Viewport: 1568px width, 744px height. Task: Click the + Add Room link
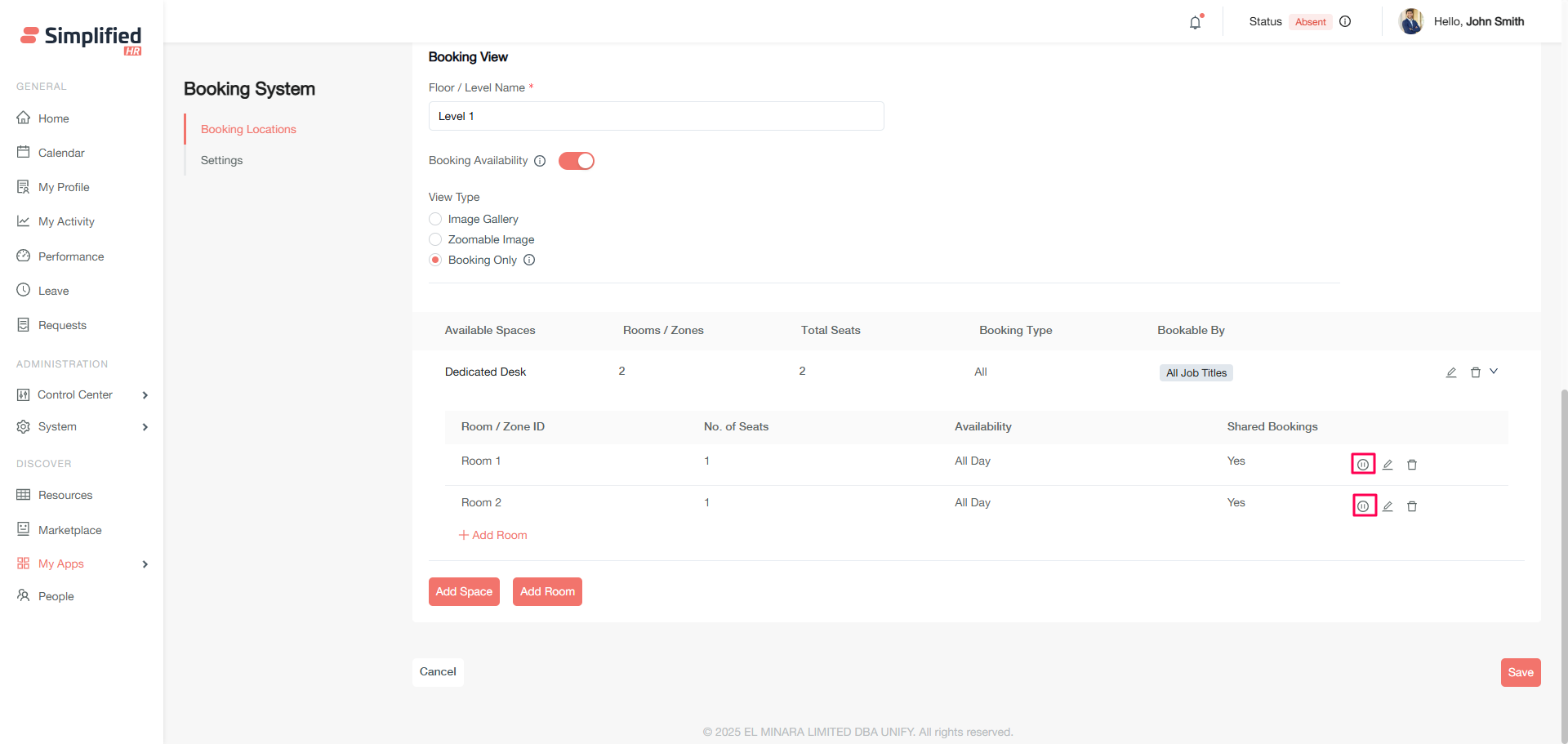pyautogui.click(x=493, y=535)
